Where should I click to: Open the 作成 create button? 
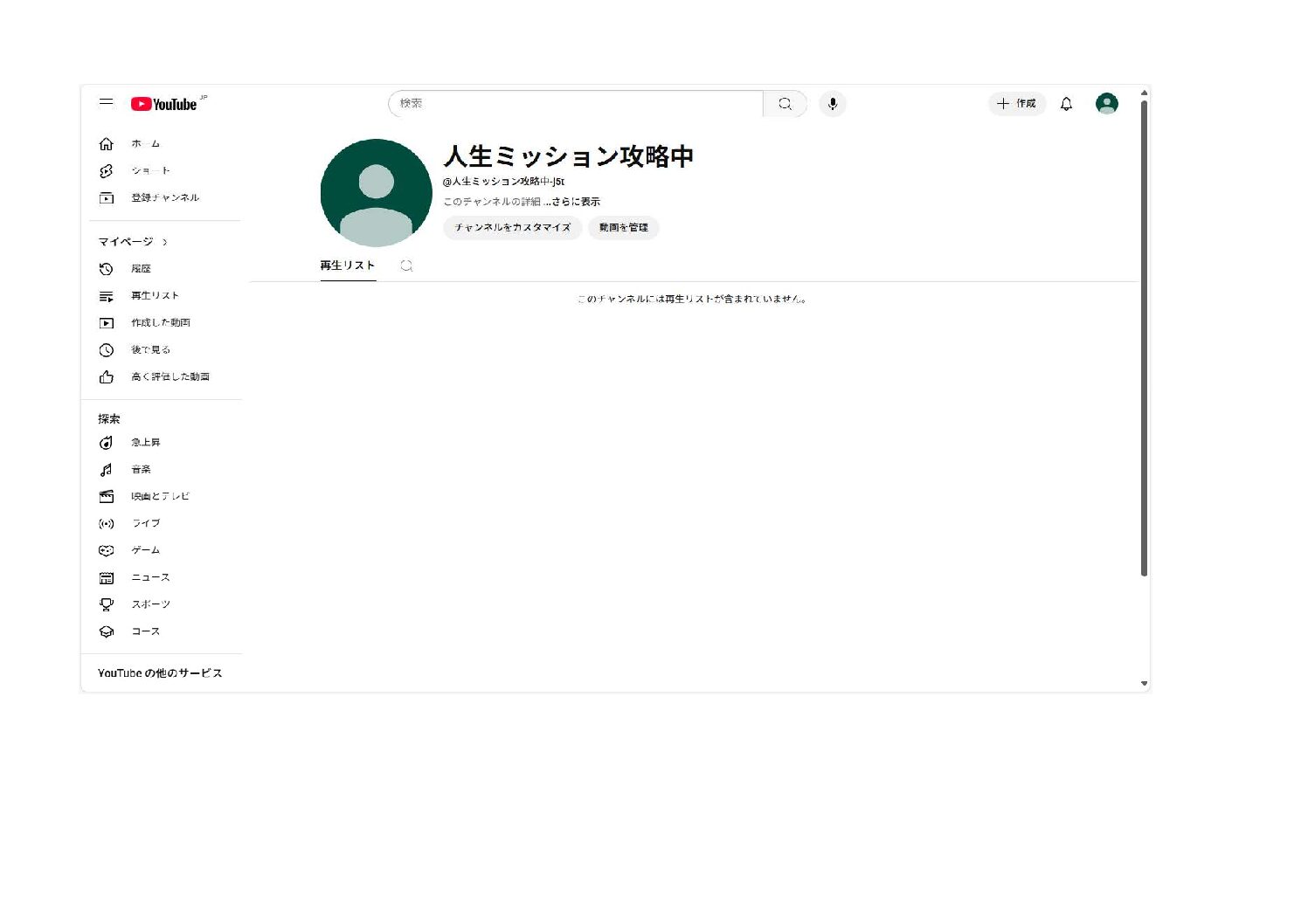coord(1017,104)
